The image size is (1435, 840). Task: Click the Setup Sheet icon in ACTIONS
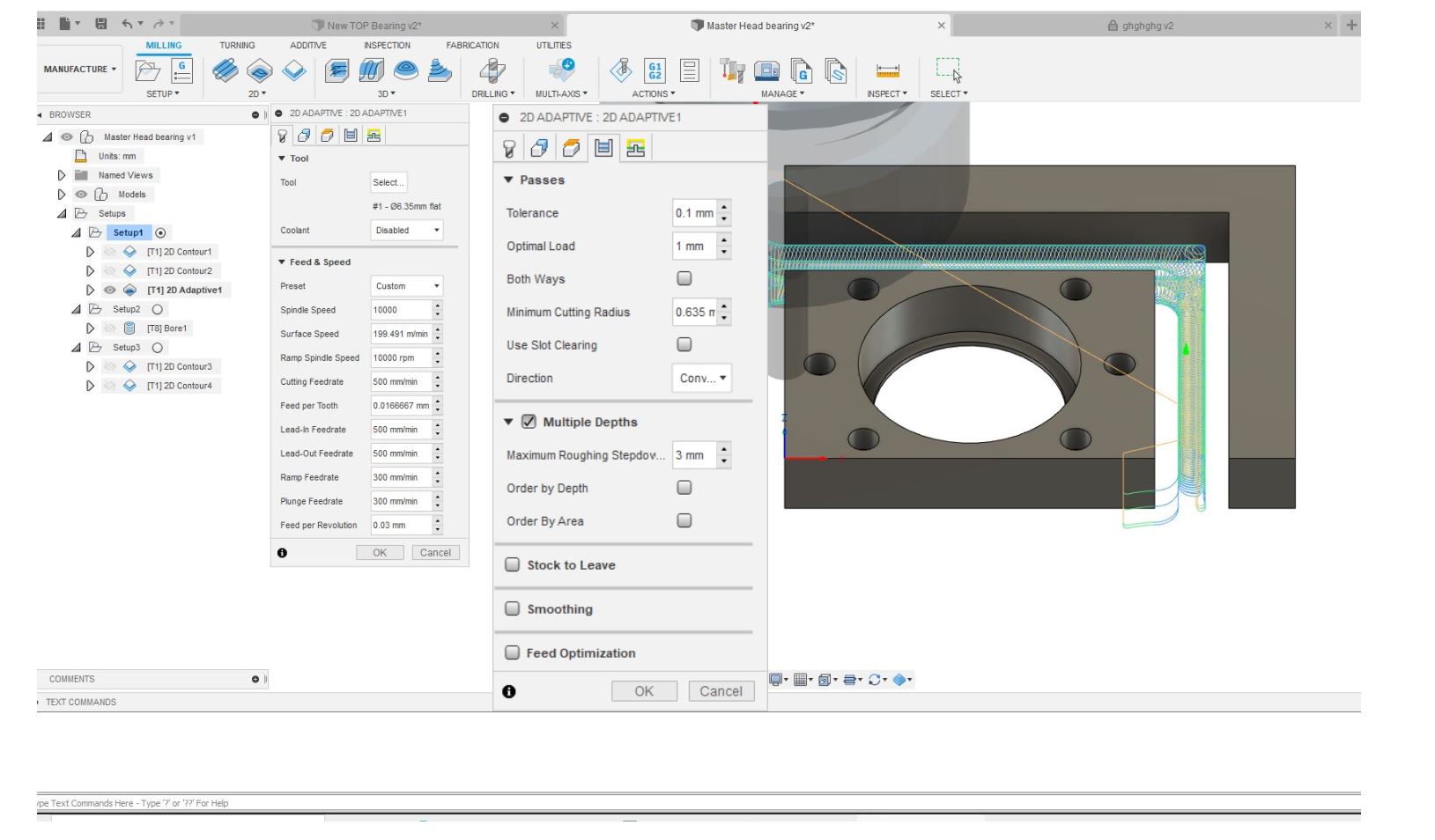point(690,70)
